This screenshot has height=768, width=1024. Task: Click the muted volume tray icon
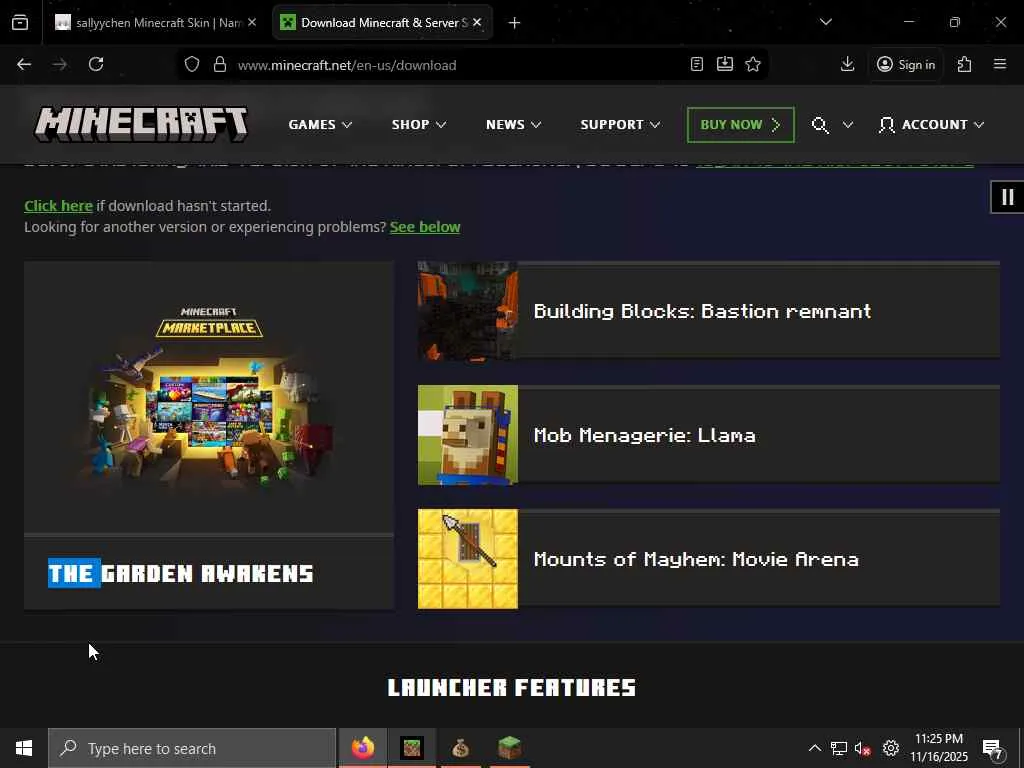click(863, 748)
